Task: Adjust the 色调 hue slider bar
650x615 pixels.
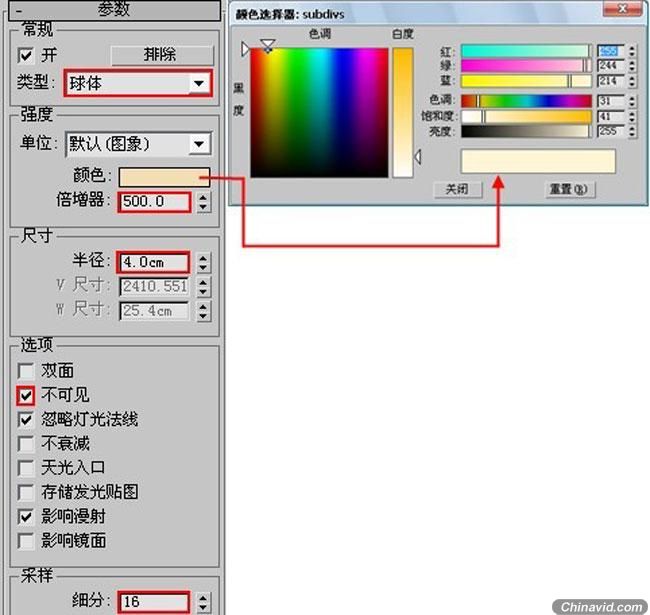Action: tap(526, 101)
